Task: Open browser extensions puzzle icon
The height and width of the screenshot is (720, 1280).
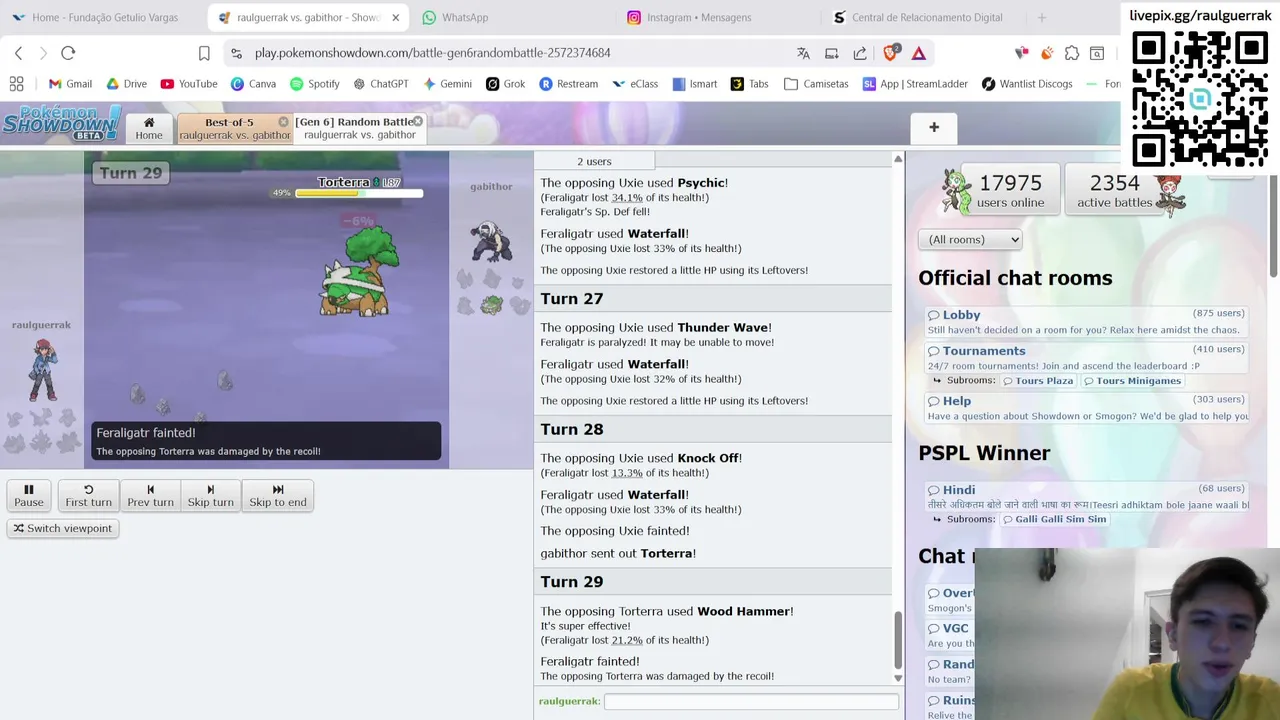Action: (x=1072, y=53)
